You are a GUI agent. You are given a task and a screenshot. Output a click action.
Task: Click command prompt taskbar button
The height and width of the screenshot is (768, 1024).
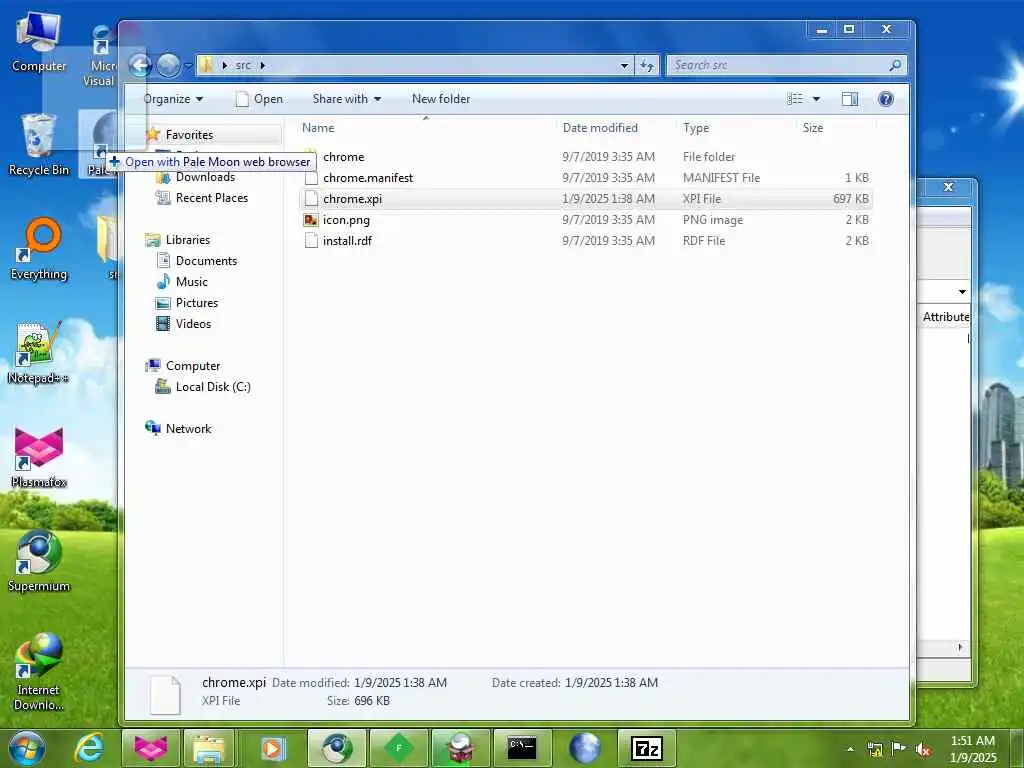[x=522, y=748]
